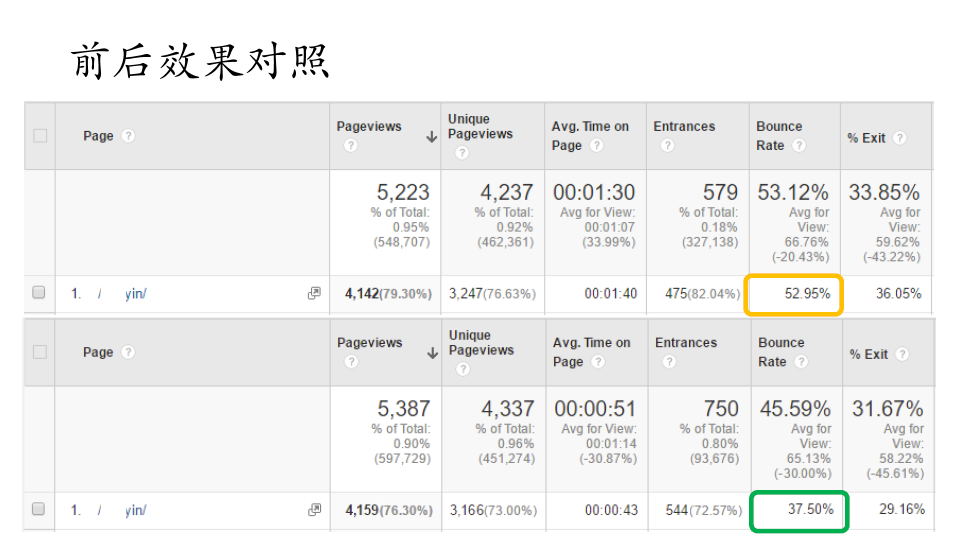Click Unique Pageviews help icon in lower table
Viewport: 957px width, 542px height.
point(463,369)
